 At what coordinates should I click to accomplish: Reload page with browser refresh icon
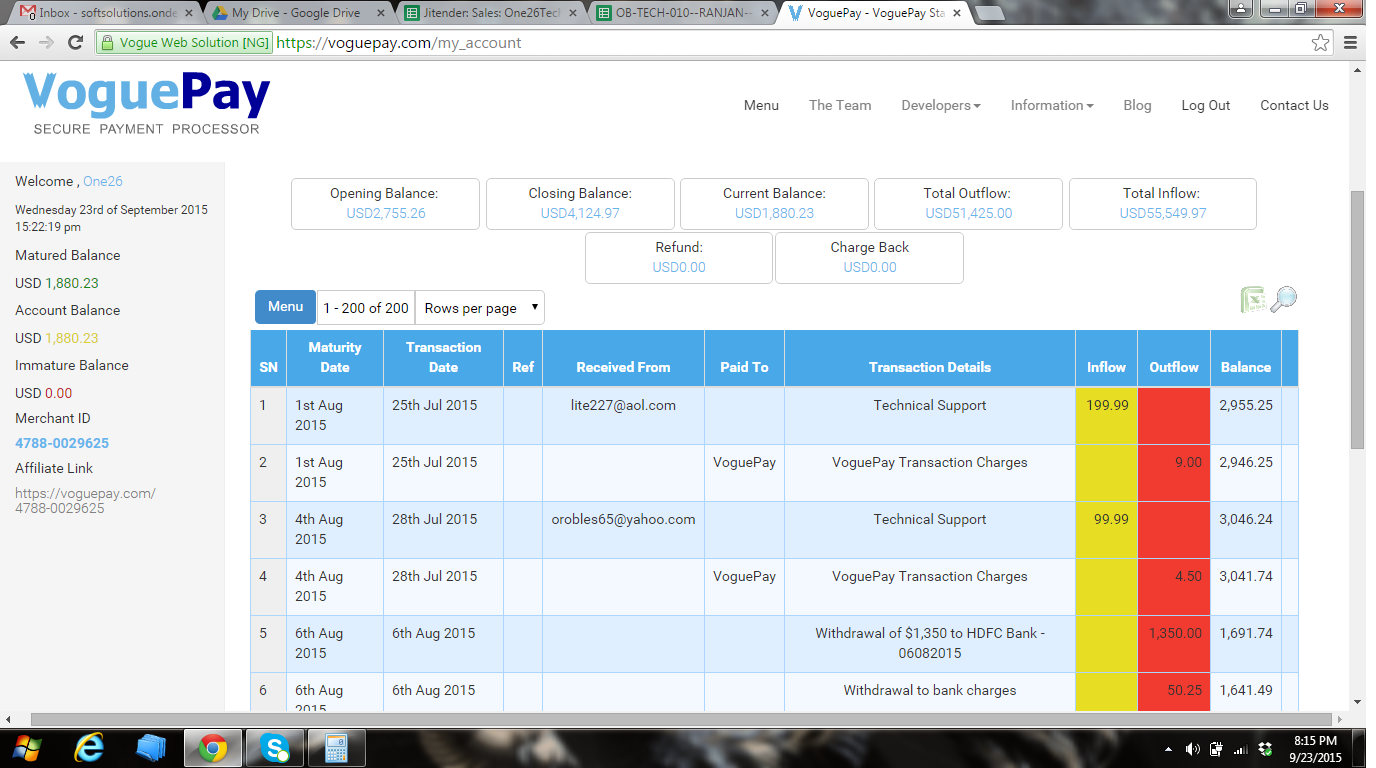(75, 43)
